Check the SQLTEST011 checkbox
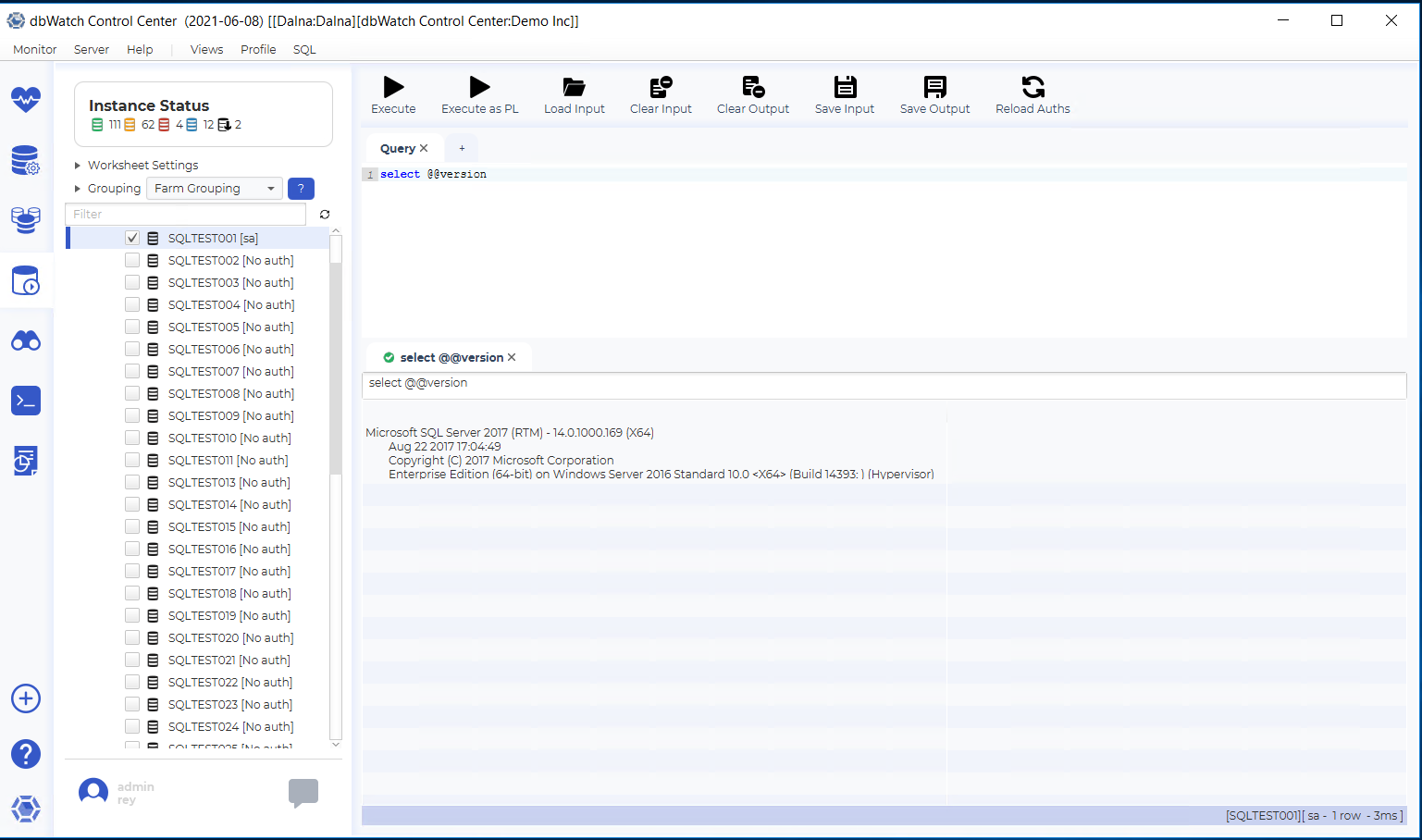 coord(132,460)
